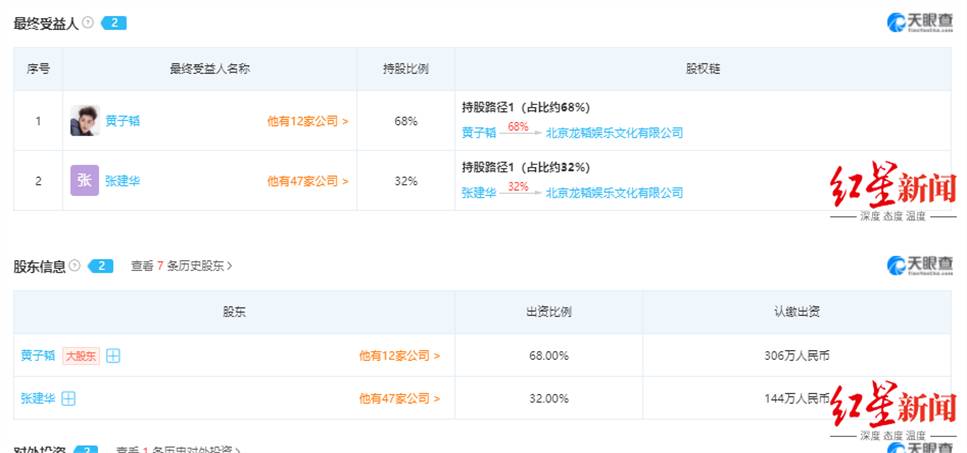The width and height of the screenshot is (967, 453).
Task: Click the 天眼查 logo near 最终受益人 header
Action: pos(920,23)
